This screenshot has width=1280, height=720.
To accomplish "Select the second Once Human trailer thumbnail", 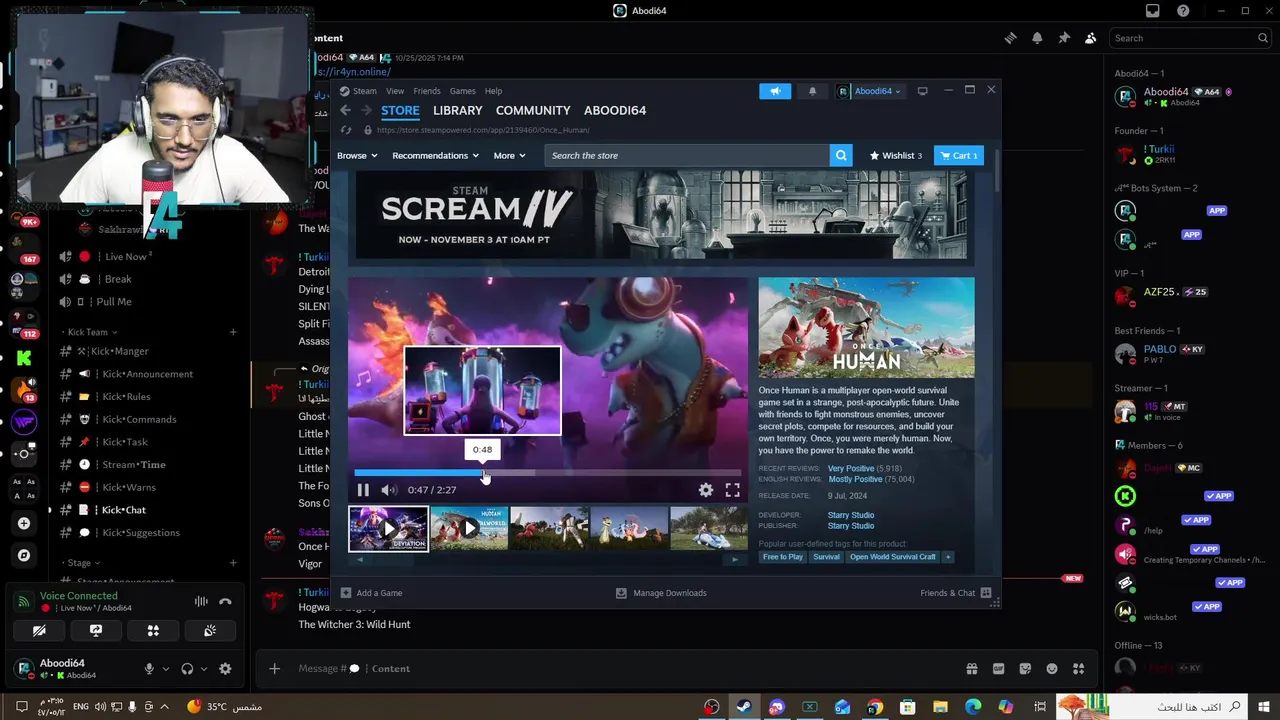I will (x=469, y=529).
